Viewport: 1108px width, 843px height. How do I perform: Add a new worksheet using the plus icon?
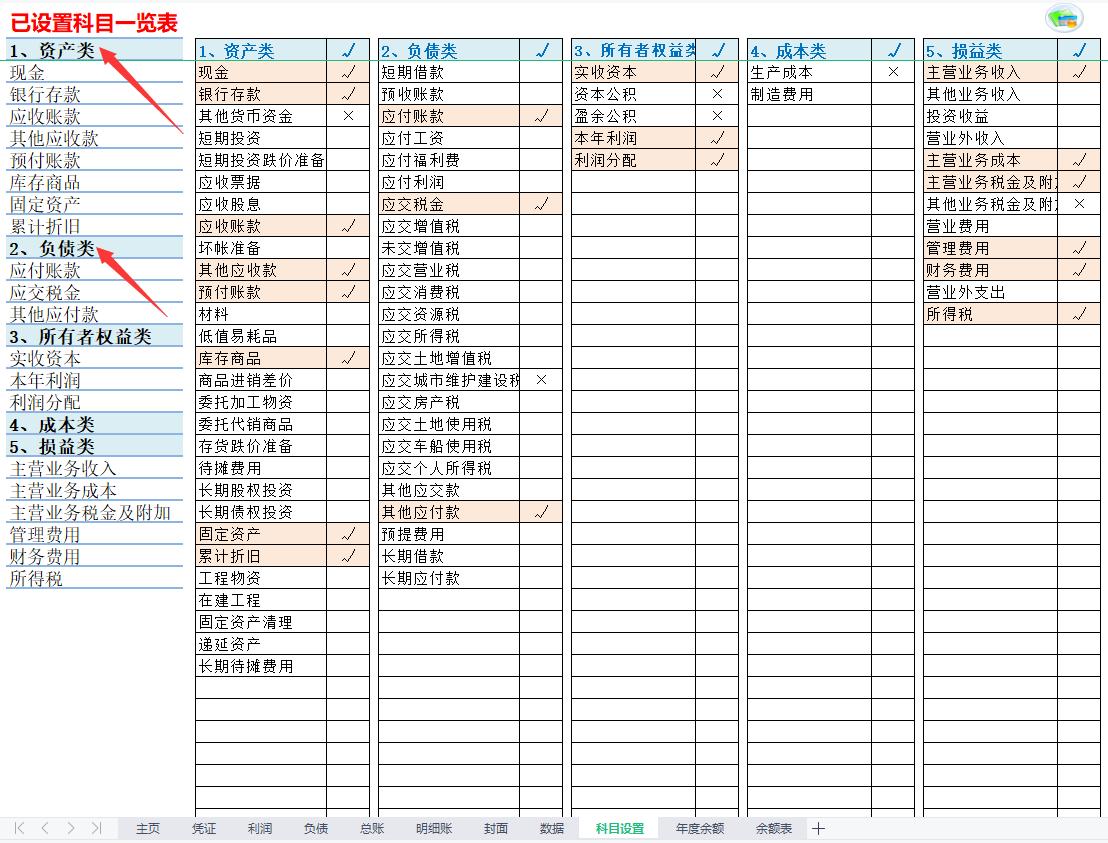(820, 828)
